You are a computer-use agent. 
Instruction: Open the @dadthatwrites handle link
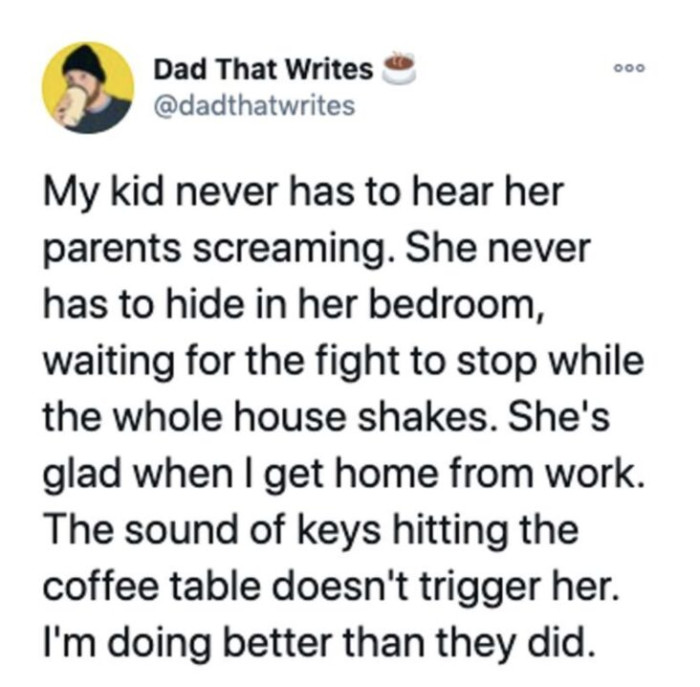pos(254,104)
